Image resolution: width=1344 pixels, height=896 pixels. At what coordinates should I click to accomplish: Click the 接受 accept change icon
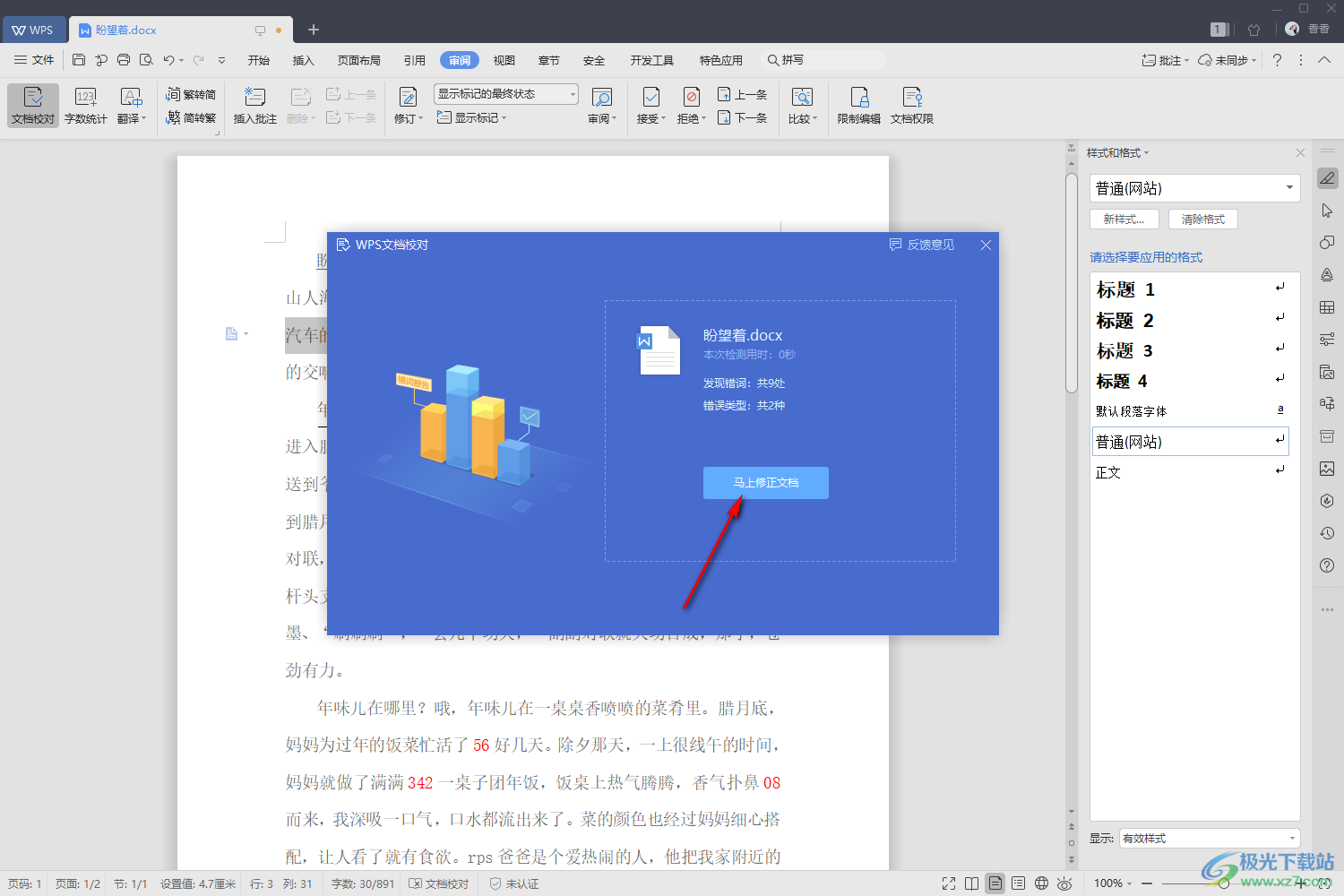651,97
